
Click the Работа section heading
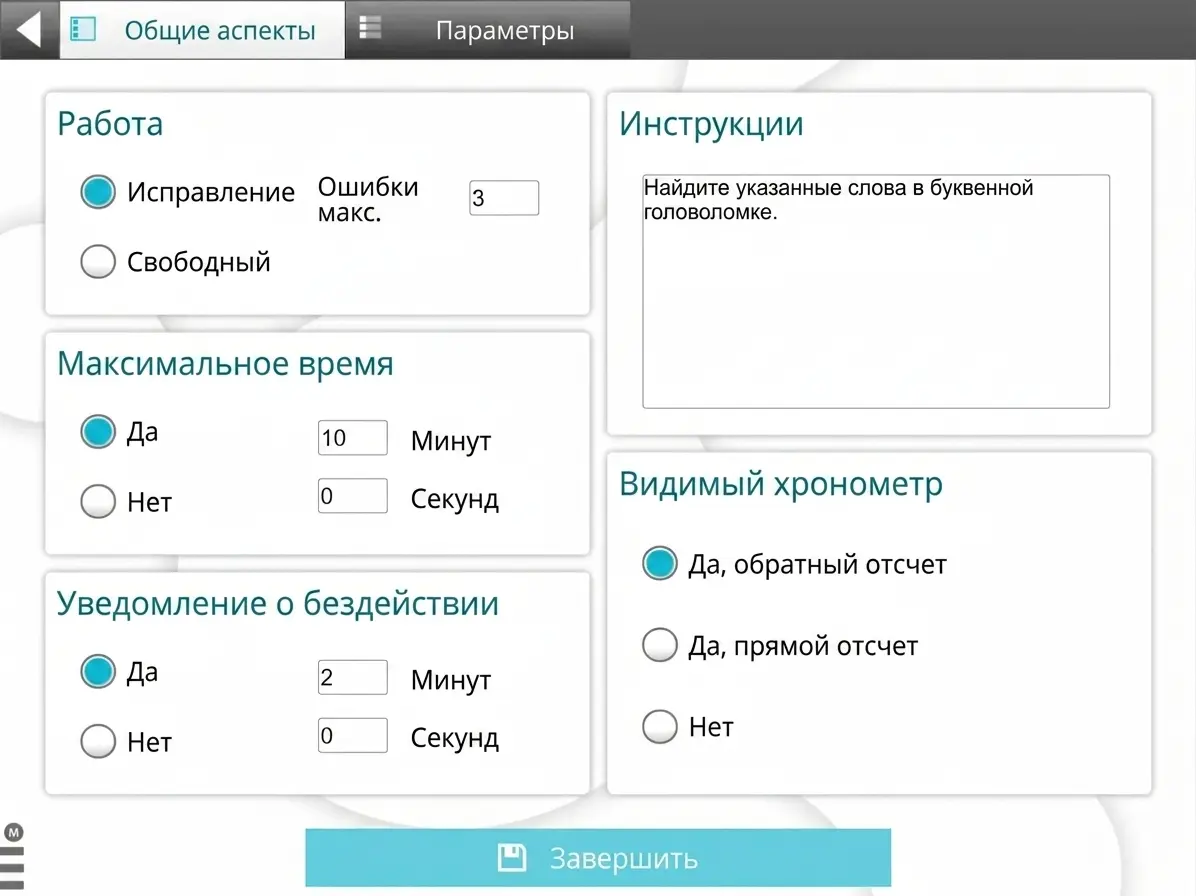[111, 124]
